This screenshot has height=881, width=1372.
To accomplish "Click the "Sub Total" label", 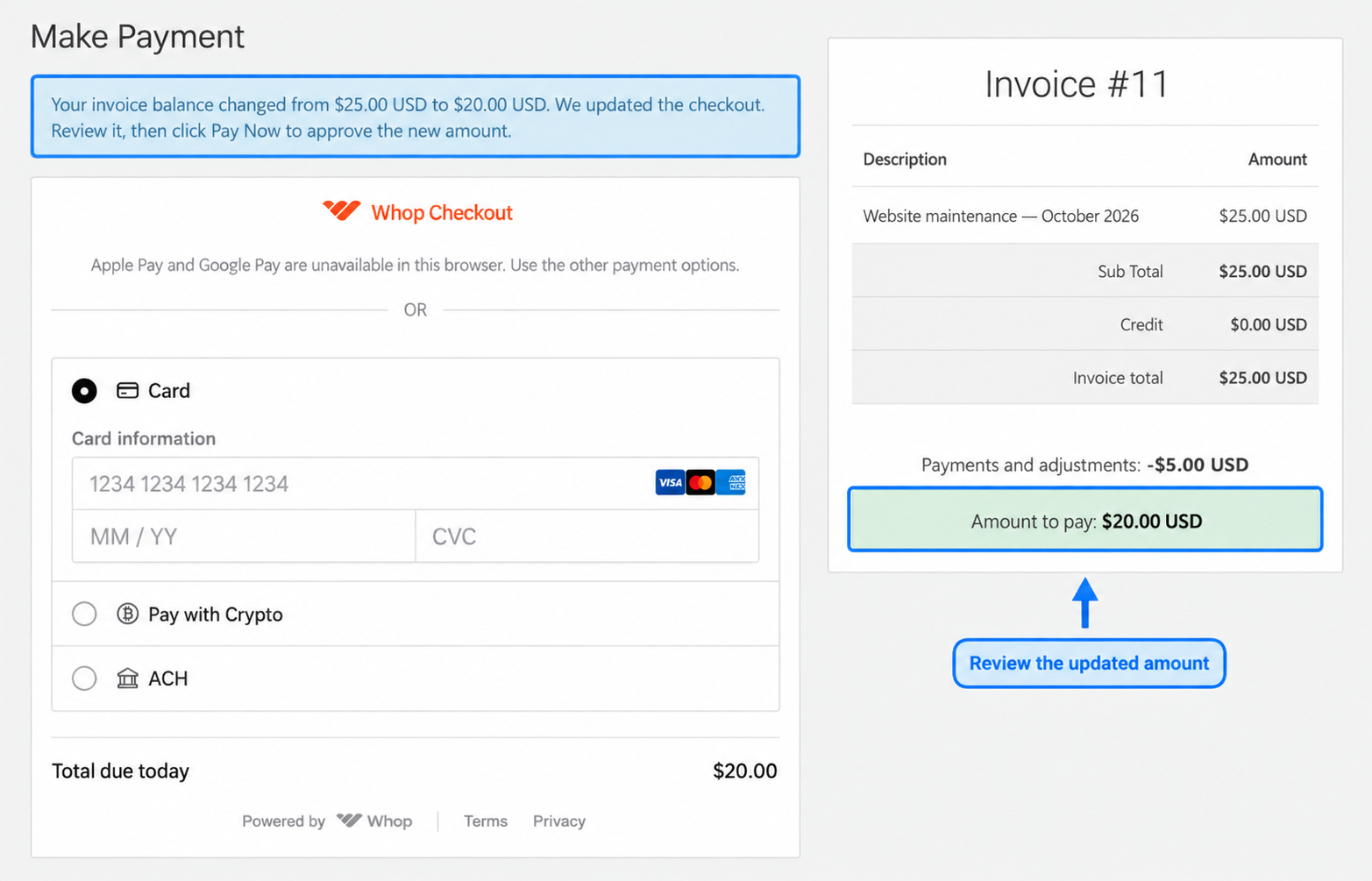I will point(1130,271).
